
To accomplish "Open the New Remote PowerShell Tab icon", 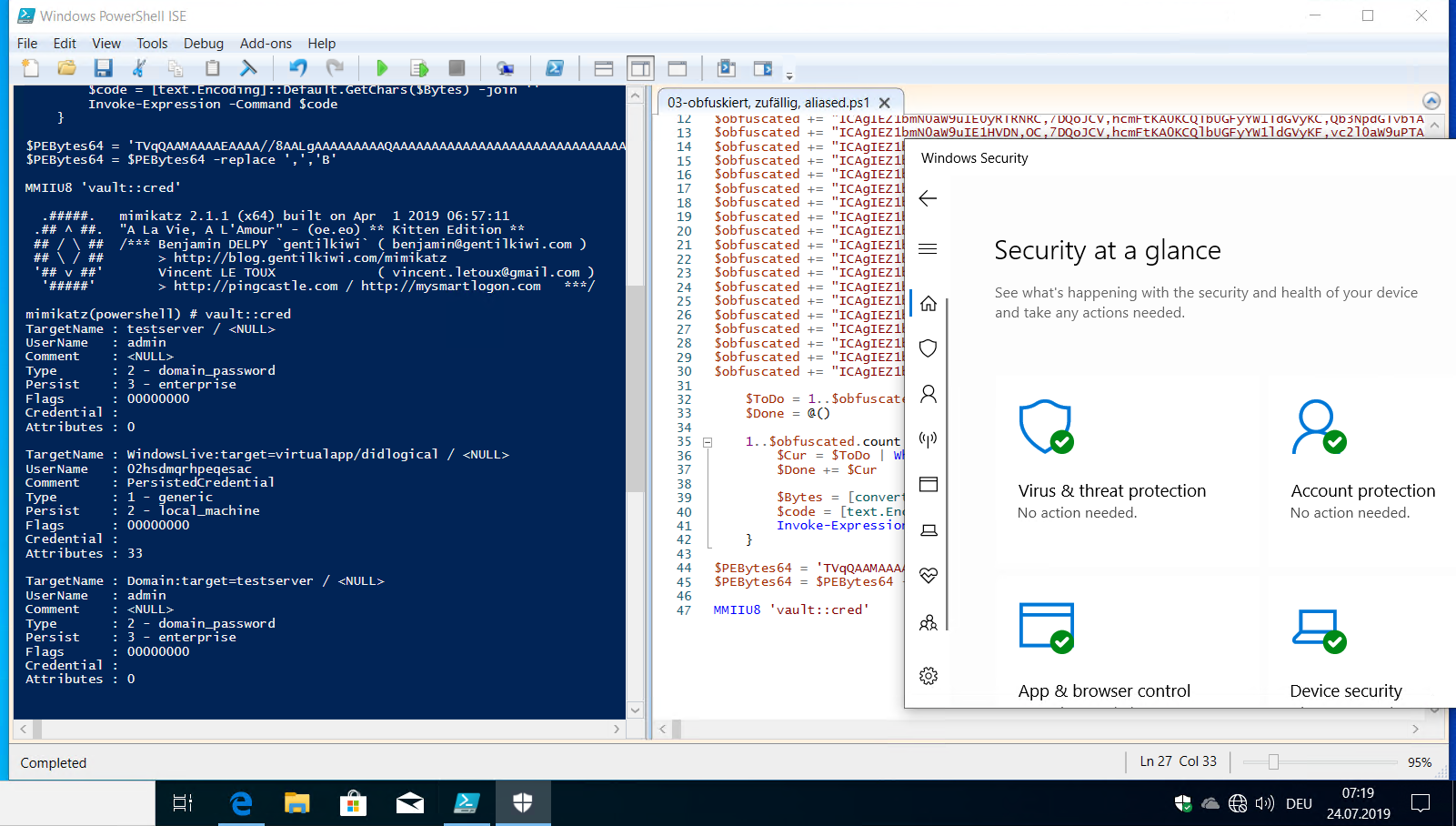I will point(505,68).
